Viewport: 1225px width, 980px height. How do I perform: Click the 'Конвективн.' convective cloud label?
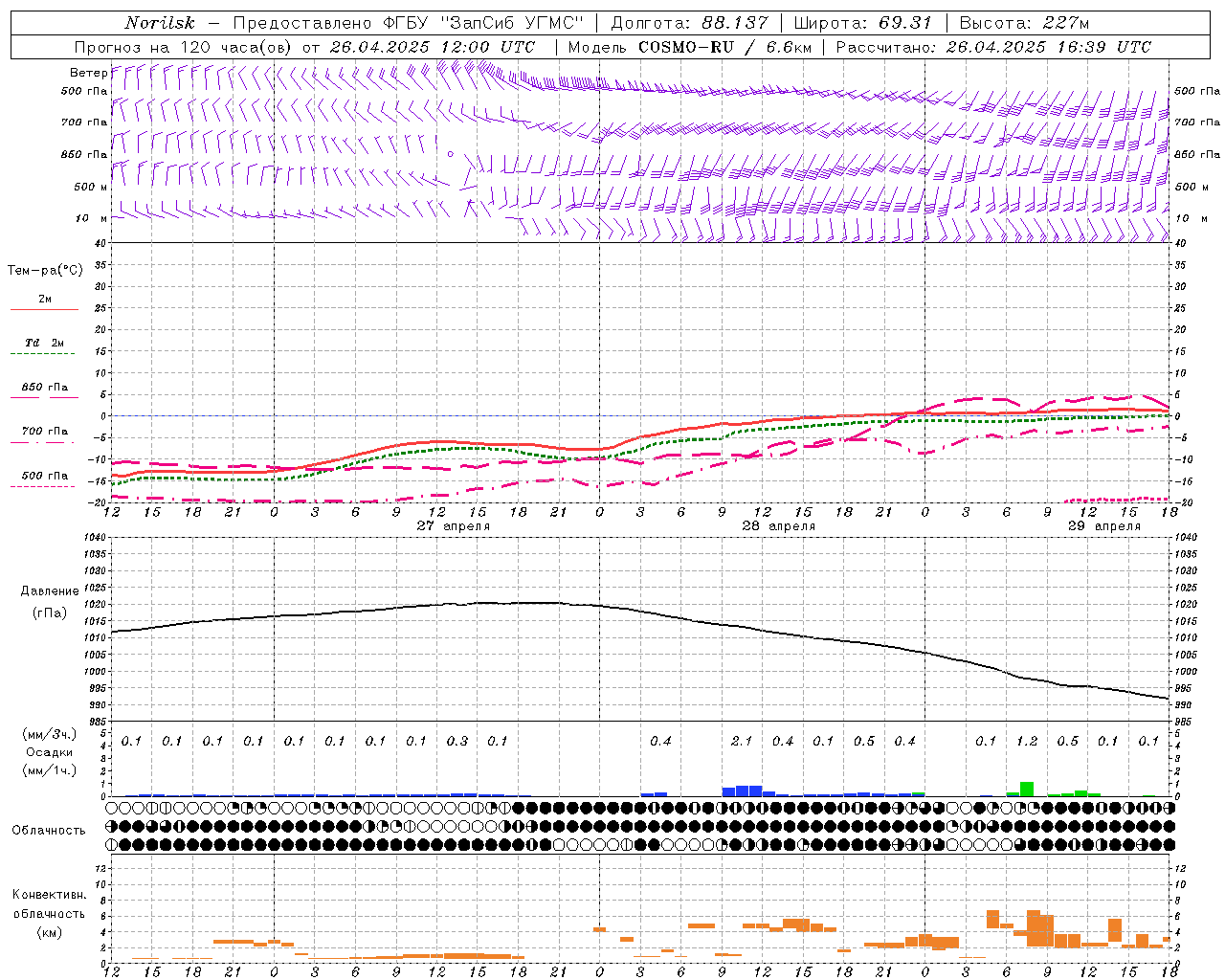49,895
